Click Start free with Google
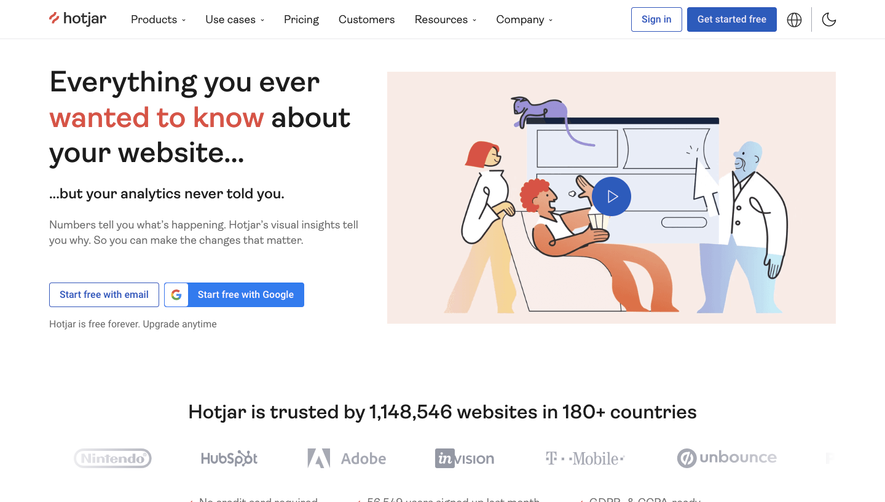 coord(234,295)
